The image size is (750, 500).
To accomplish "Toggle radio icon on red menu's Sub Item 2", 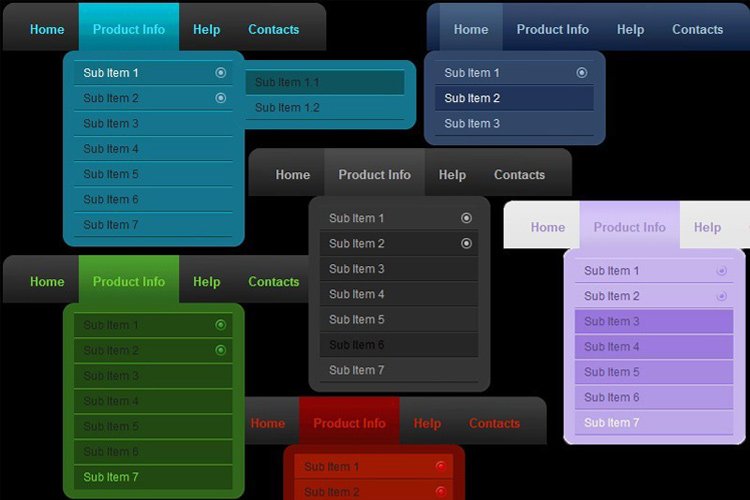I will click(x=440, y=491).
